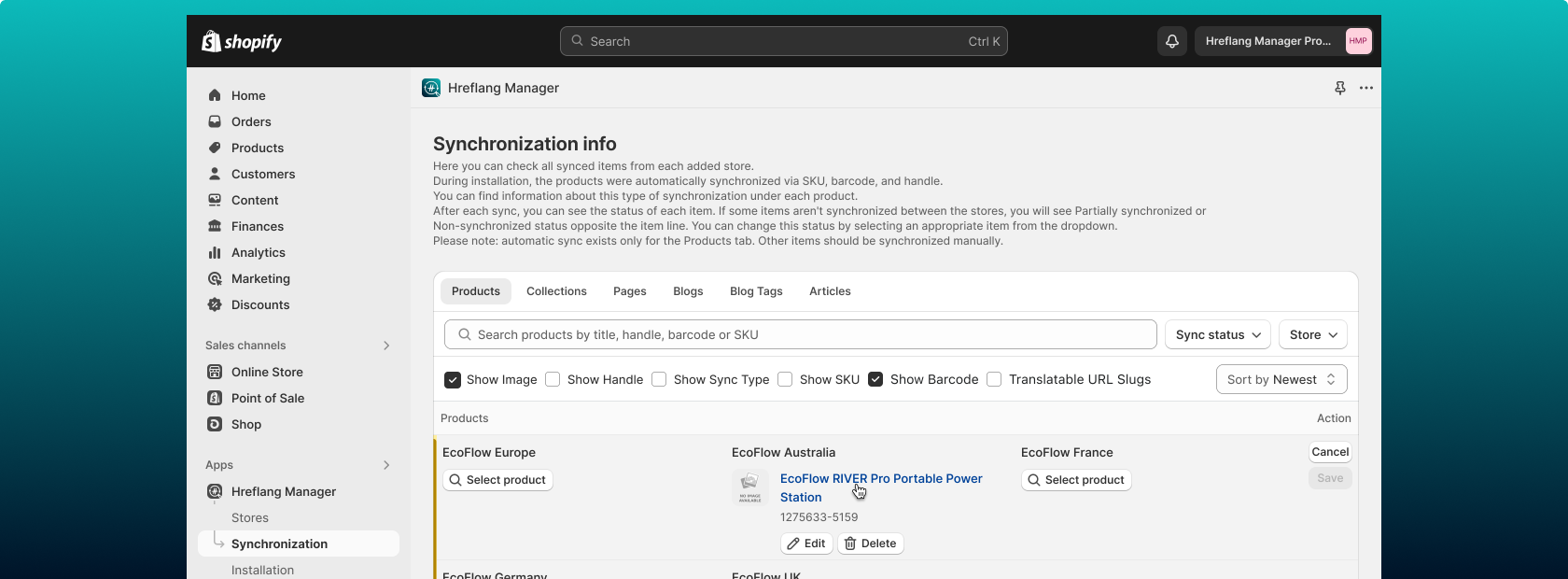Open the three-dot more actions menu

click(x=1366, y=88)
